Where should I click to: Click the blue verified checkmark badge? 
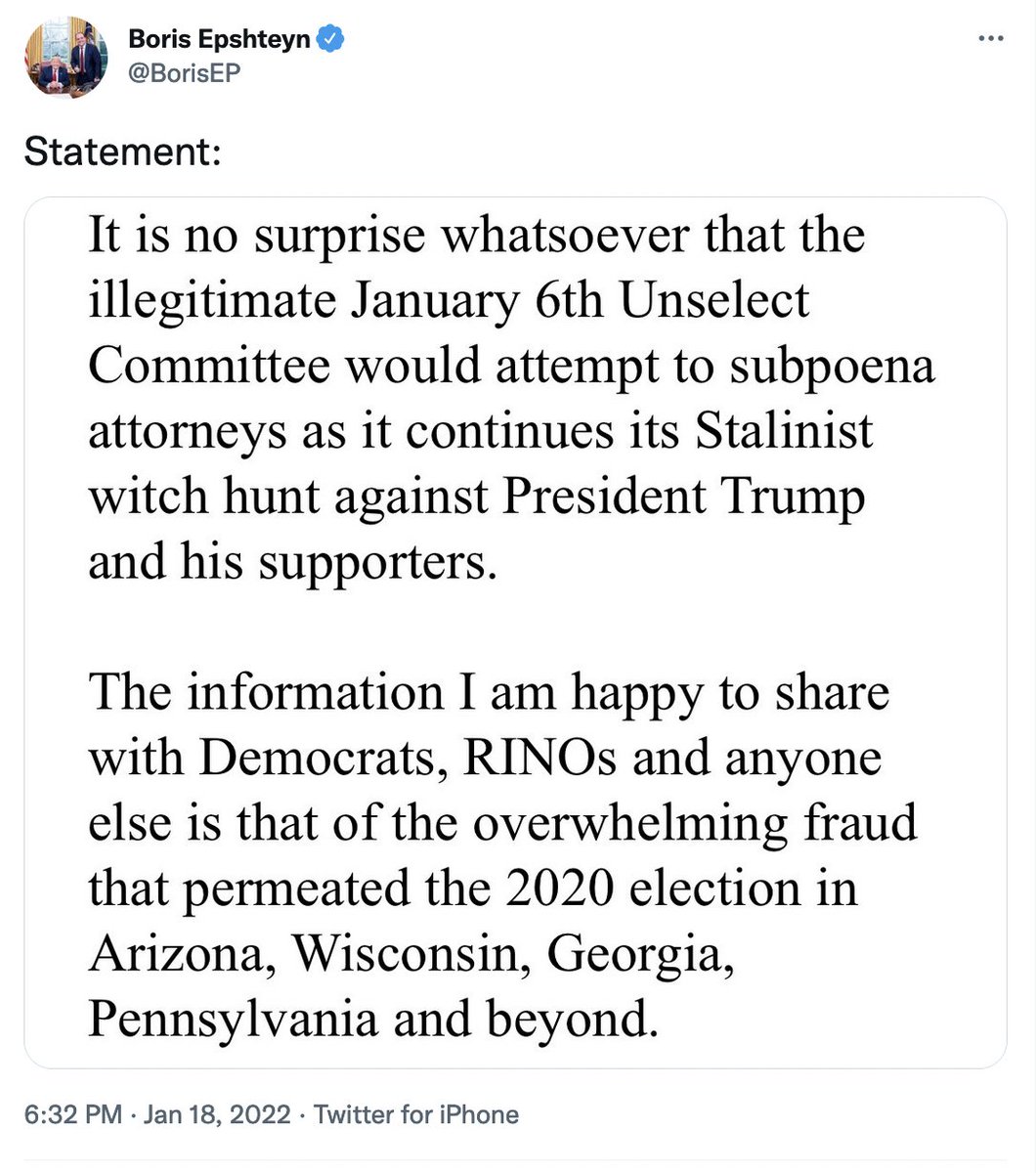331,39
